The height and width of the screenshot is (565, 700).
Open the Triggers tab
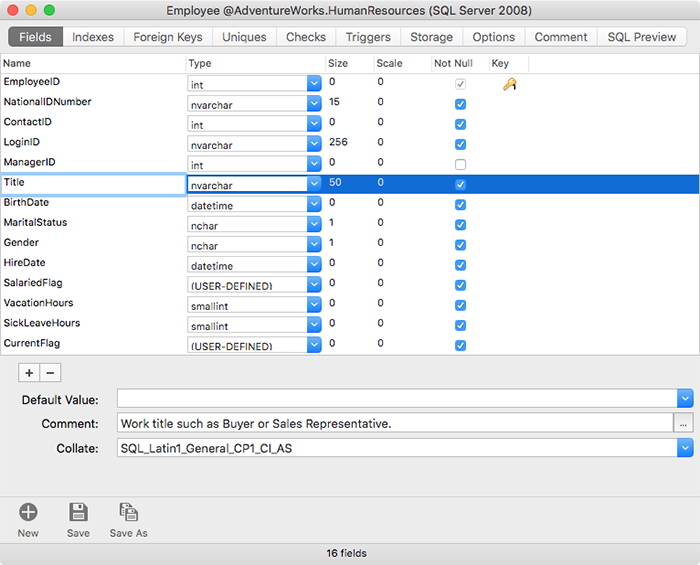(x=368, y=37)
